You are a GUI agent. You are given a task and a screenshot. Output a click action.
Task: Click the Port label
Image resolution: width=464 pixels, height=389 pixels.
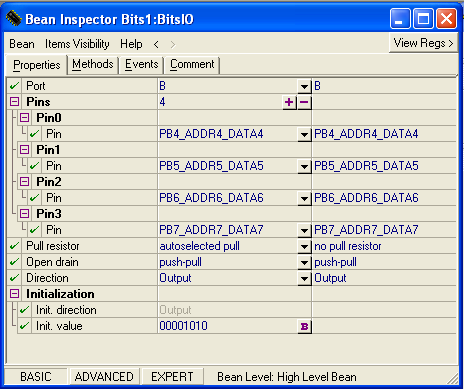pyautogui.click(x=36, y=86)
